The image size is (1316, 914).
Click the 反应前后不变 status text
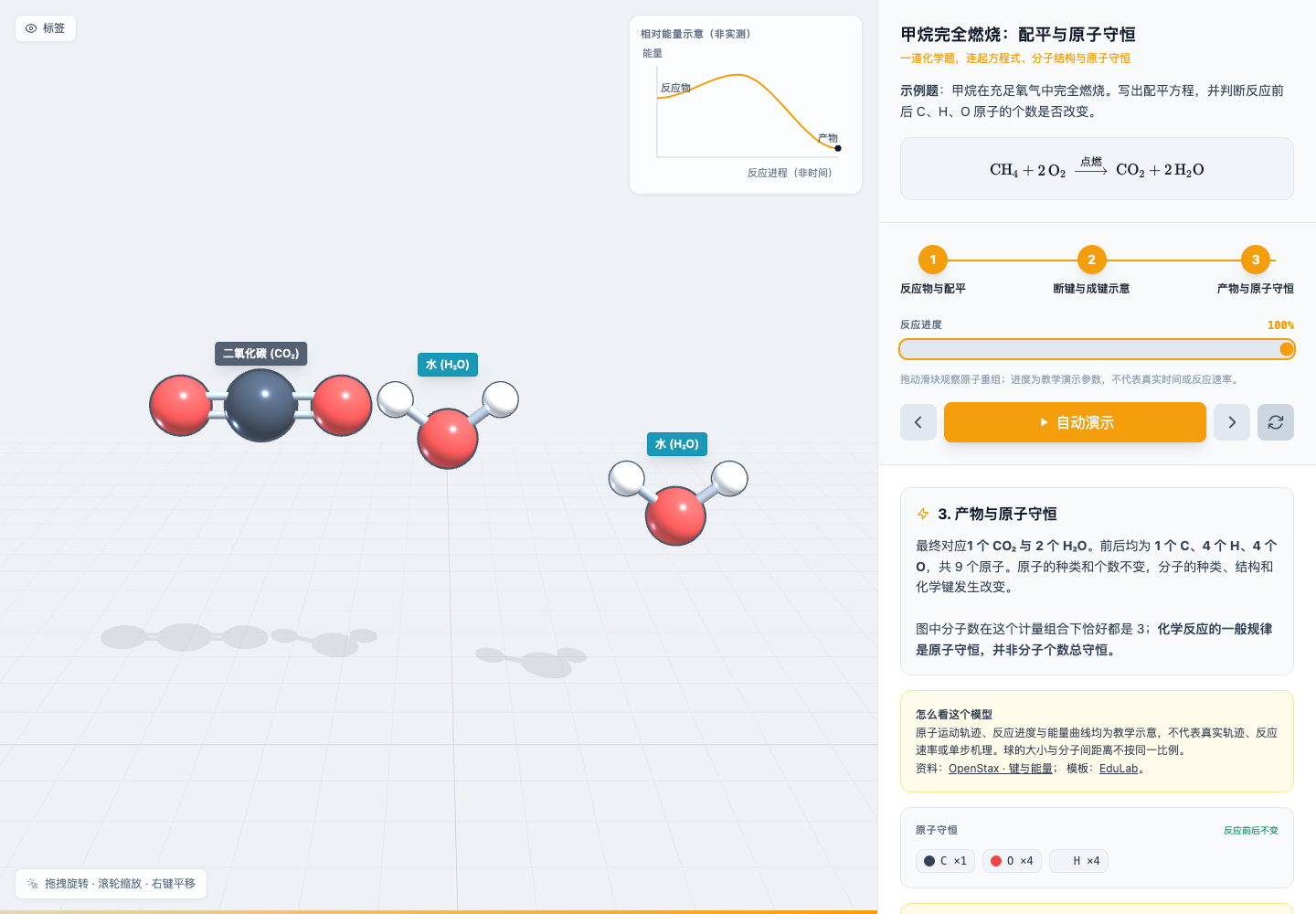pos(1251,830)
